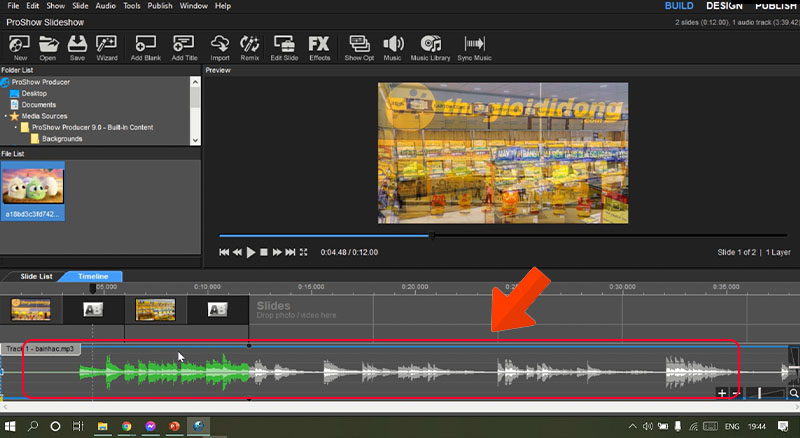Image resolution: width=800 pixels, height=438 pixels.
Task: Click the Add Blank slide icon
Action: click(146, 47)
